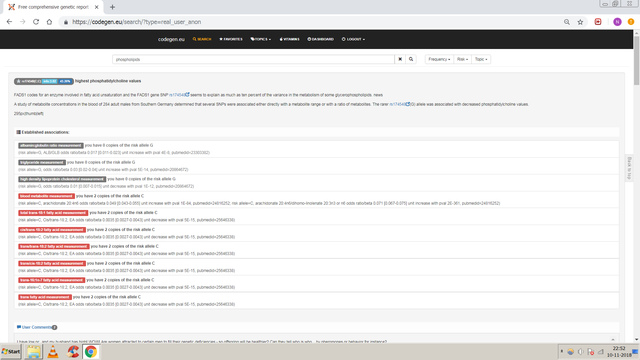The height and width of the screenshot is (360, 640).
Task: Click the User Comments count badge
Action: coord(54,327)
